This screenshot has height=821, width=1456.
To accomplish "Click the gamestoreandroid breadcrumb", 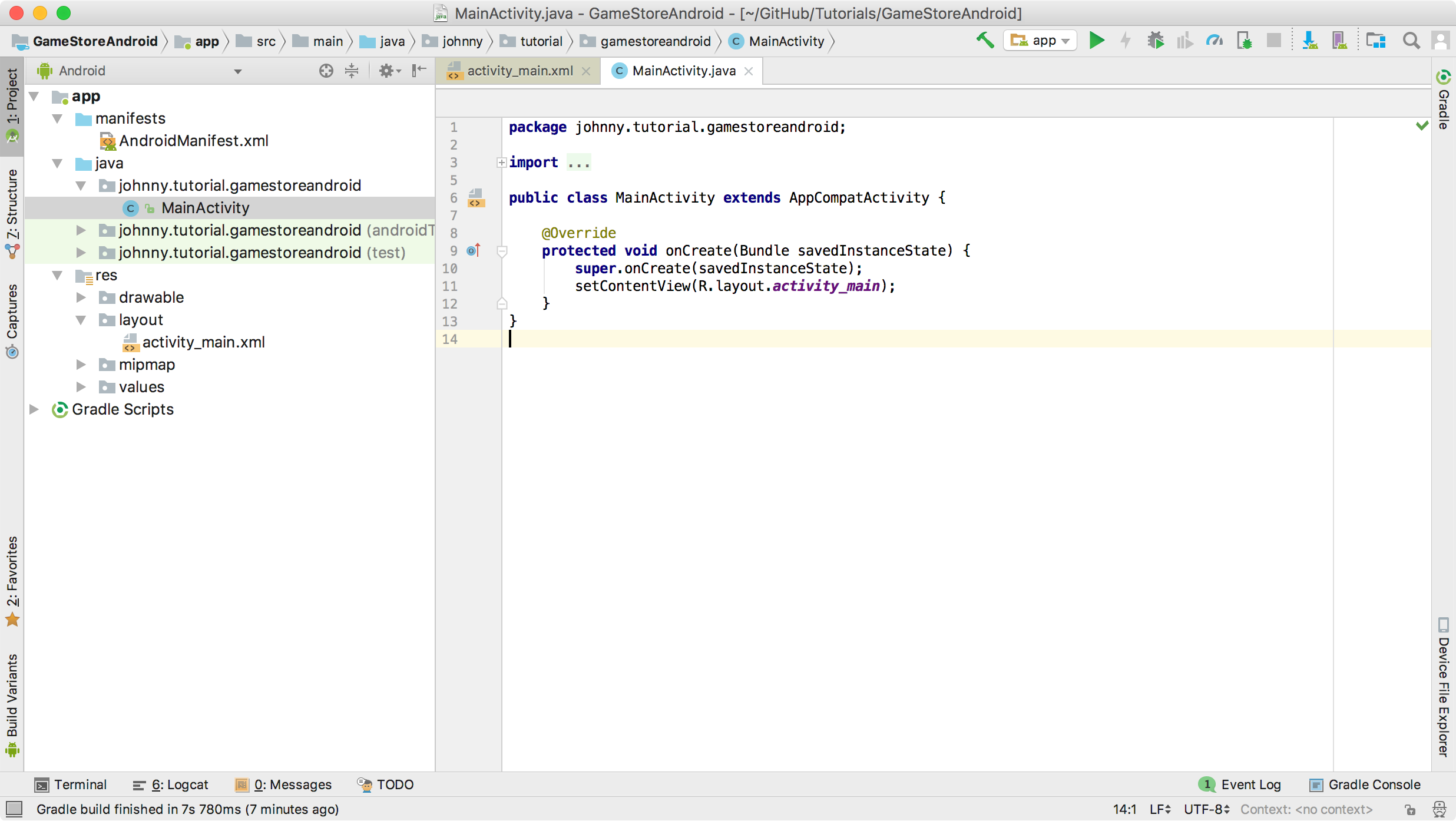I will point(646,41).
